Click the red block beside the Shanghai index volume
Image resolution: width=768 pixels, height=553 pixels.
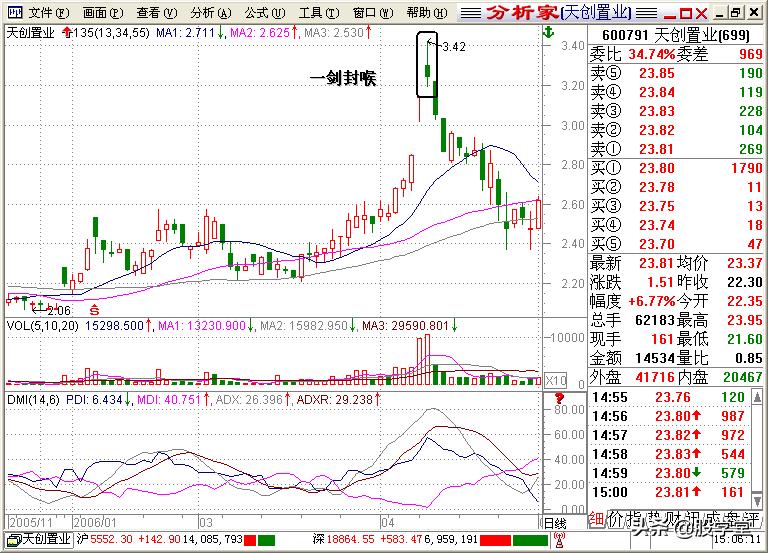pyautogui.click(x=250, y=540)
